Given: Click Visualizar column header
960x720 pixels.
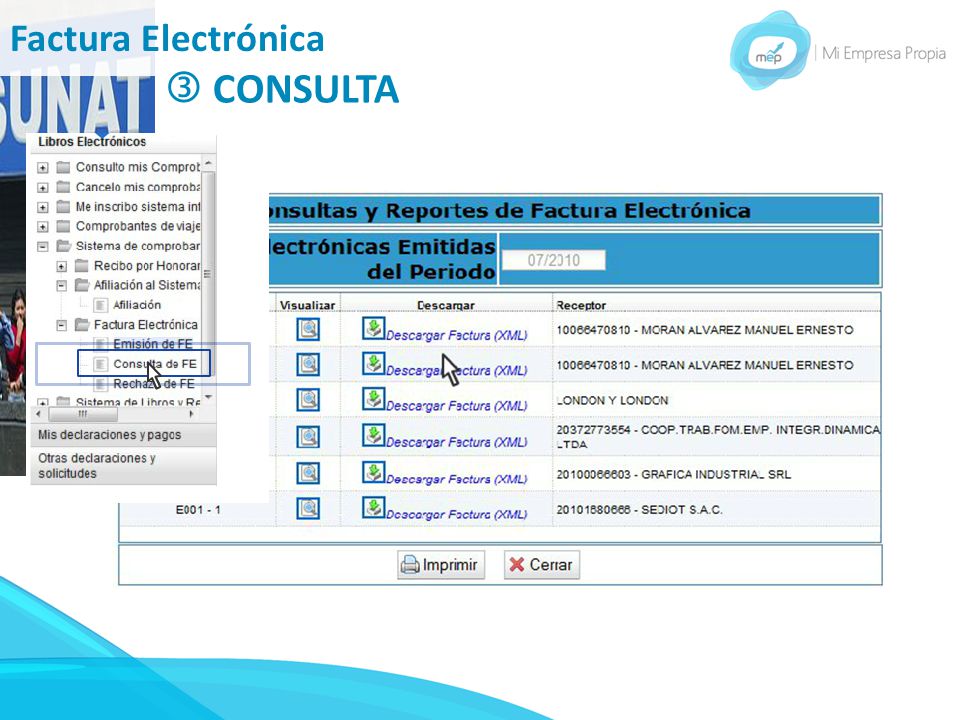Looking at the screenshot, I should (x=307, y=305).
